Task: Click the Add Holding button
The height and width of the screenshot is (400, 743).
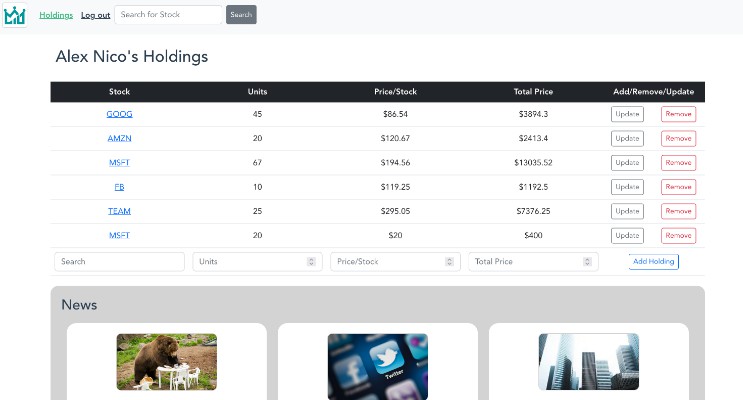Action: pyautogui.click(x=653, y=262)
